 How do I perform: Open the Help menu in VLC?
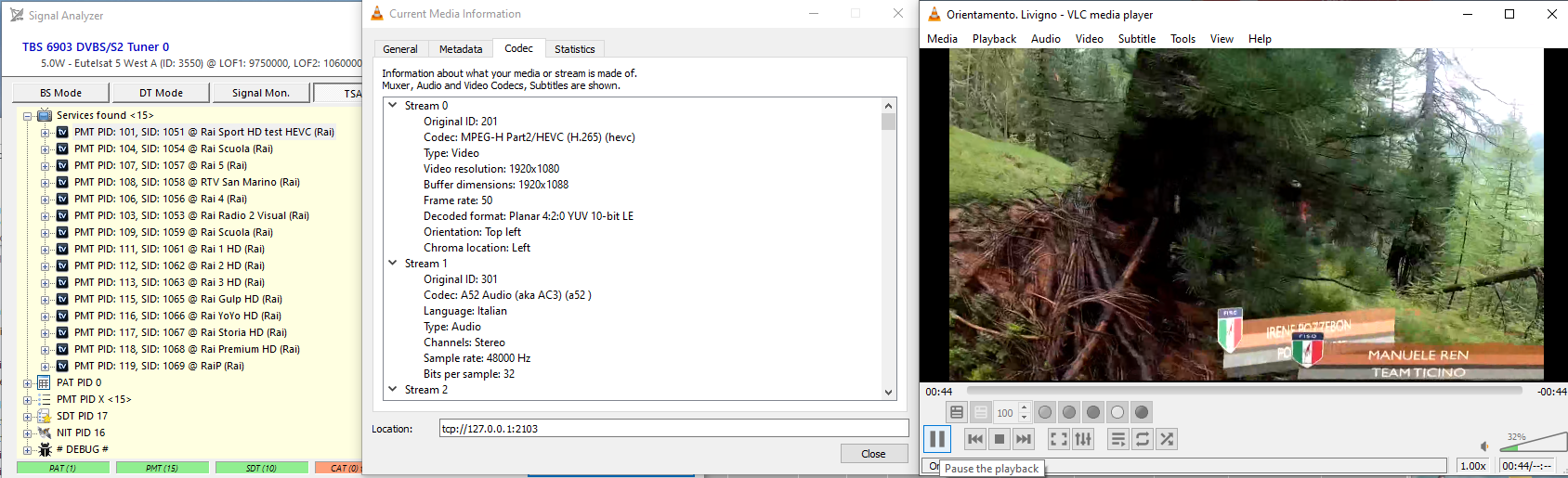(1260, 39)
